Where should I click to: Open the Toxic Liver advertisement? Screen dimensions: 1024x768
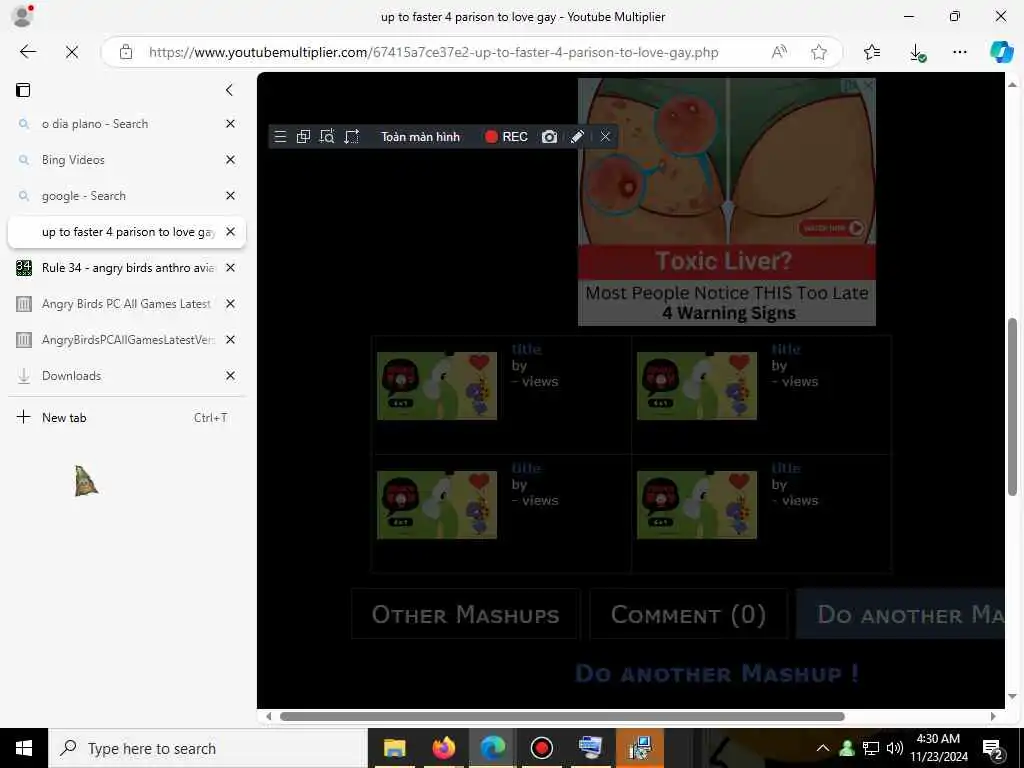click(x=727, y=202)
